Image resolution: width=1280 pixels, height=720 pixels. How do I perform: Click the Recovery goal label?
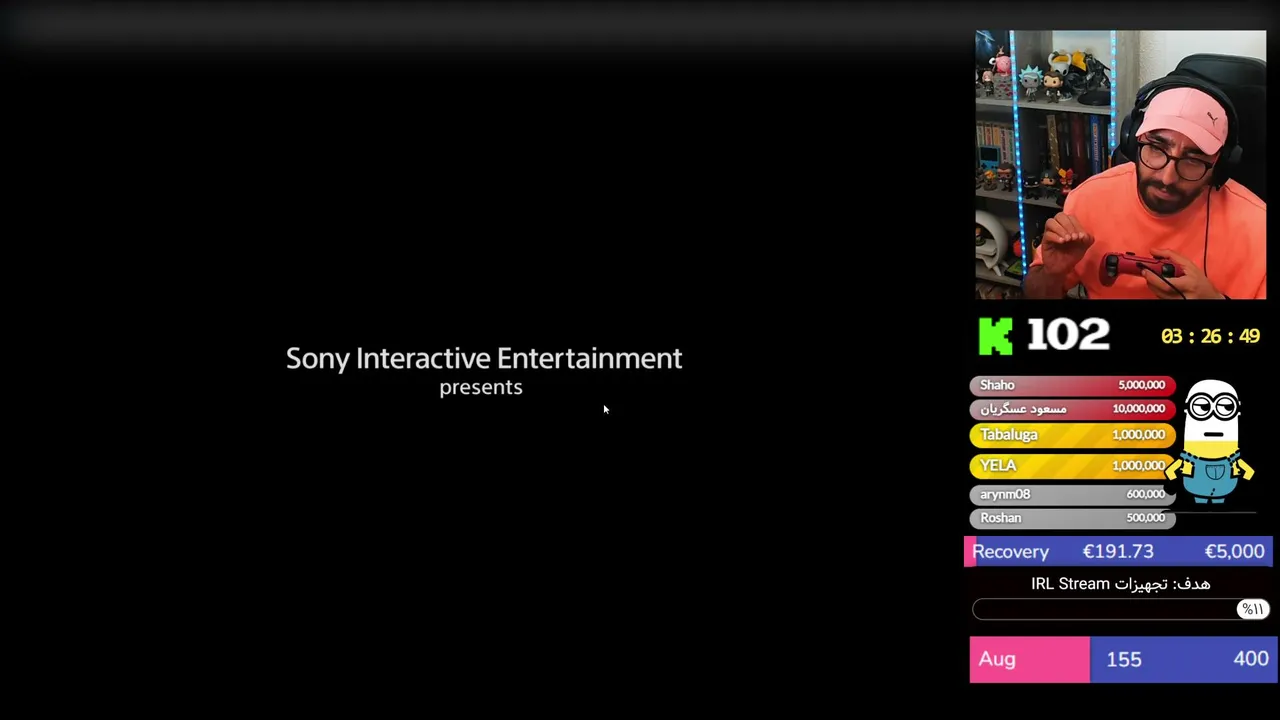click(x=1010, y=552)
